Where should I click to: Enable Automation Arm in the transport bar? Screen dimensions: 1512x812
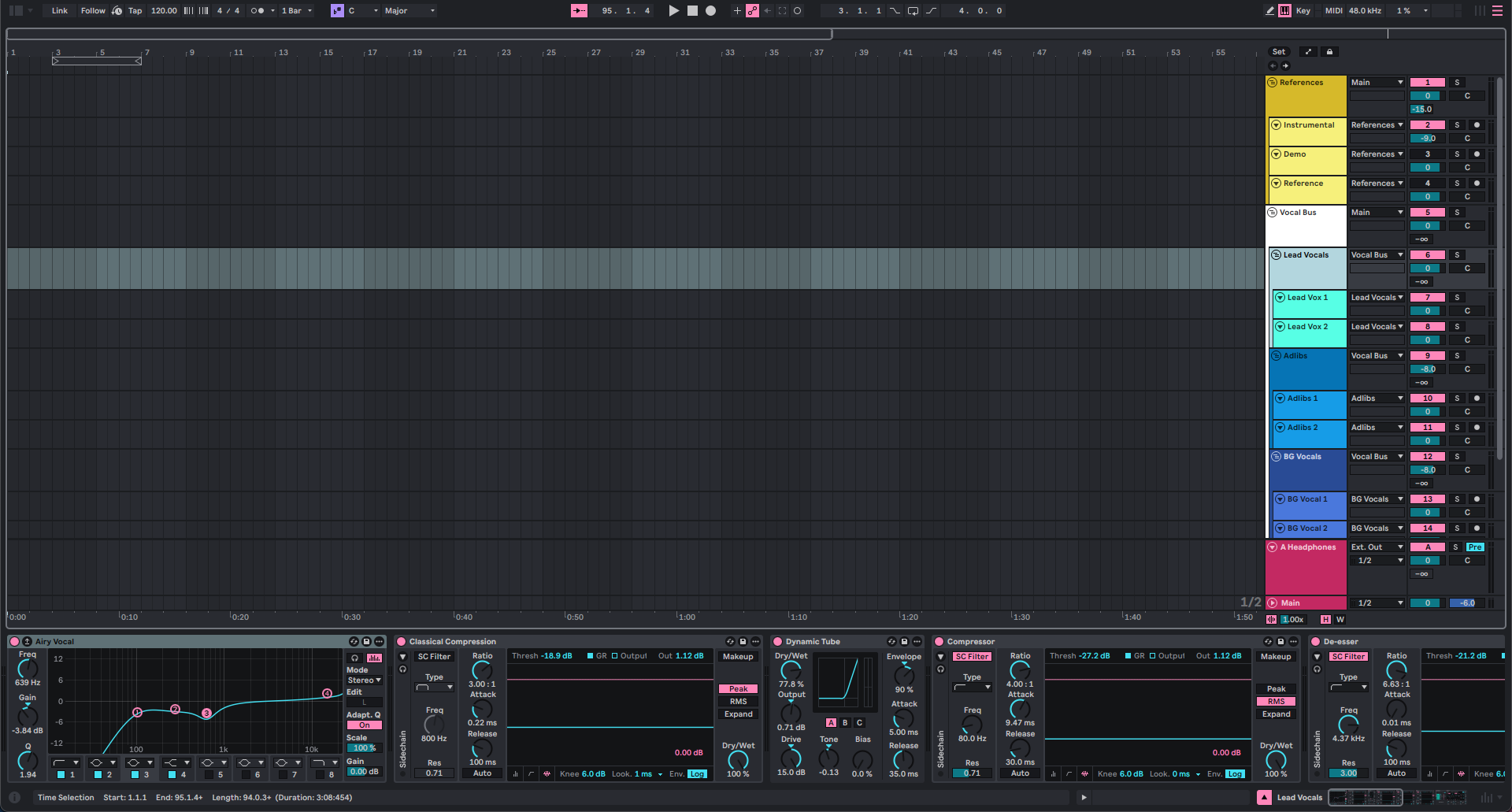[x=753, y=10]
